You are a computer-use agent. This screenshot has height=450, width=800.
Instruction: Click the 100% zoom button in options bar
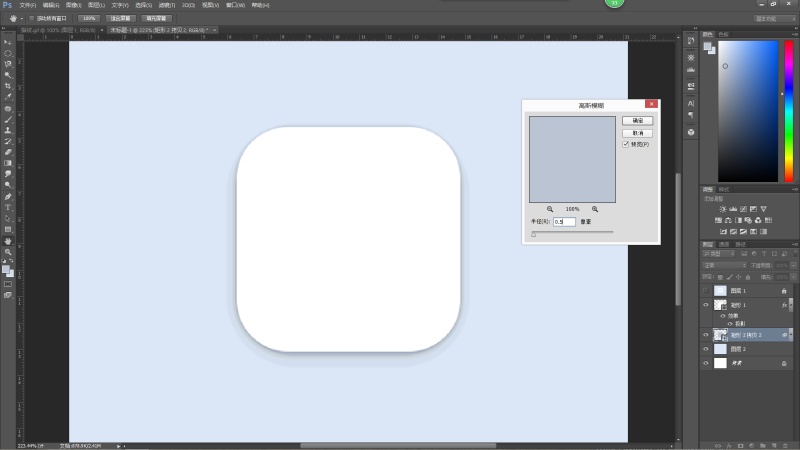[x=89, y=18]
